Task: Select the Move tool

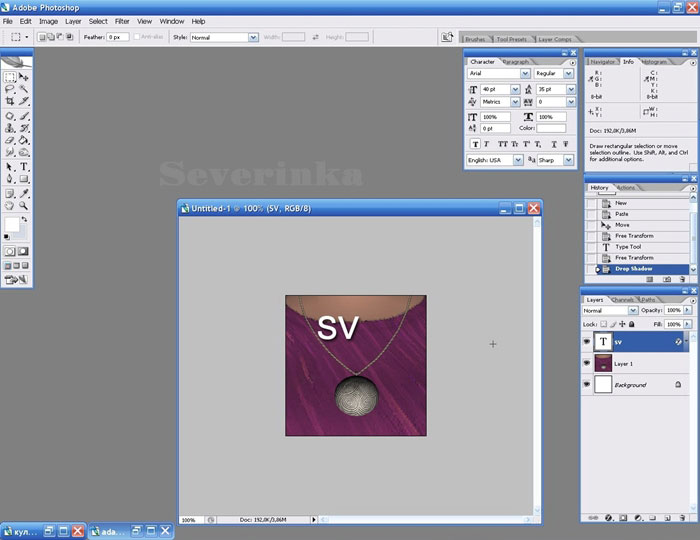Action: 24,76
